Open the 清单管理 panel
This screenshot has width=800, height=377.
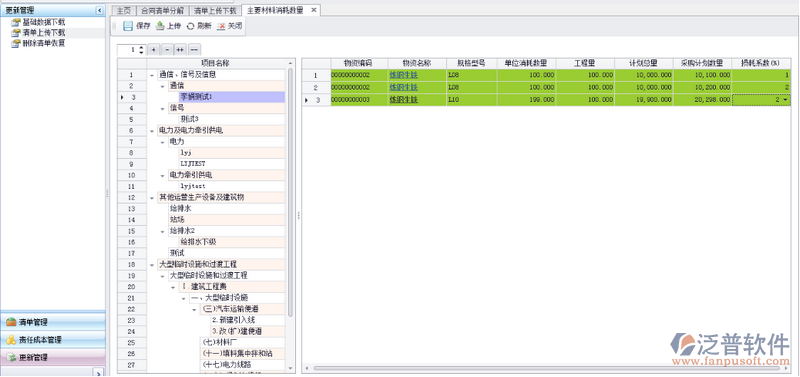point(53,322)
